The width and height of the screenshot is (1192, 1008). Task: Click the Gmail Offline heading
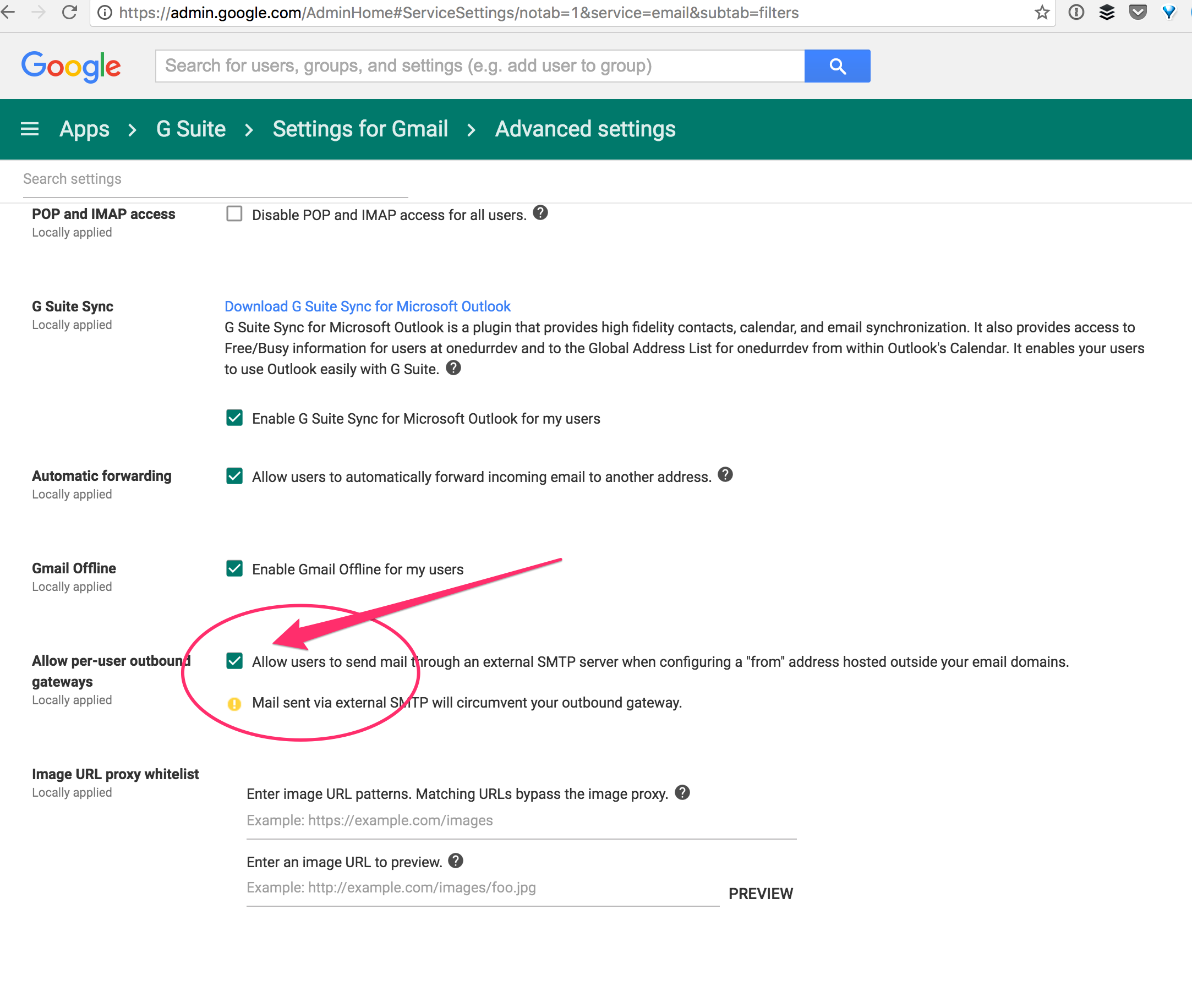click(x=74, y=568)
